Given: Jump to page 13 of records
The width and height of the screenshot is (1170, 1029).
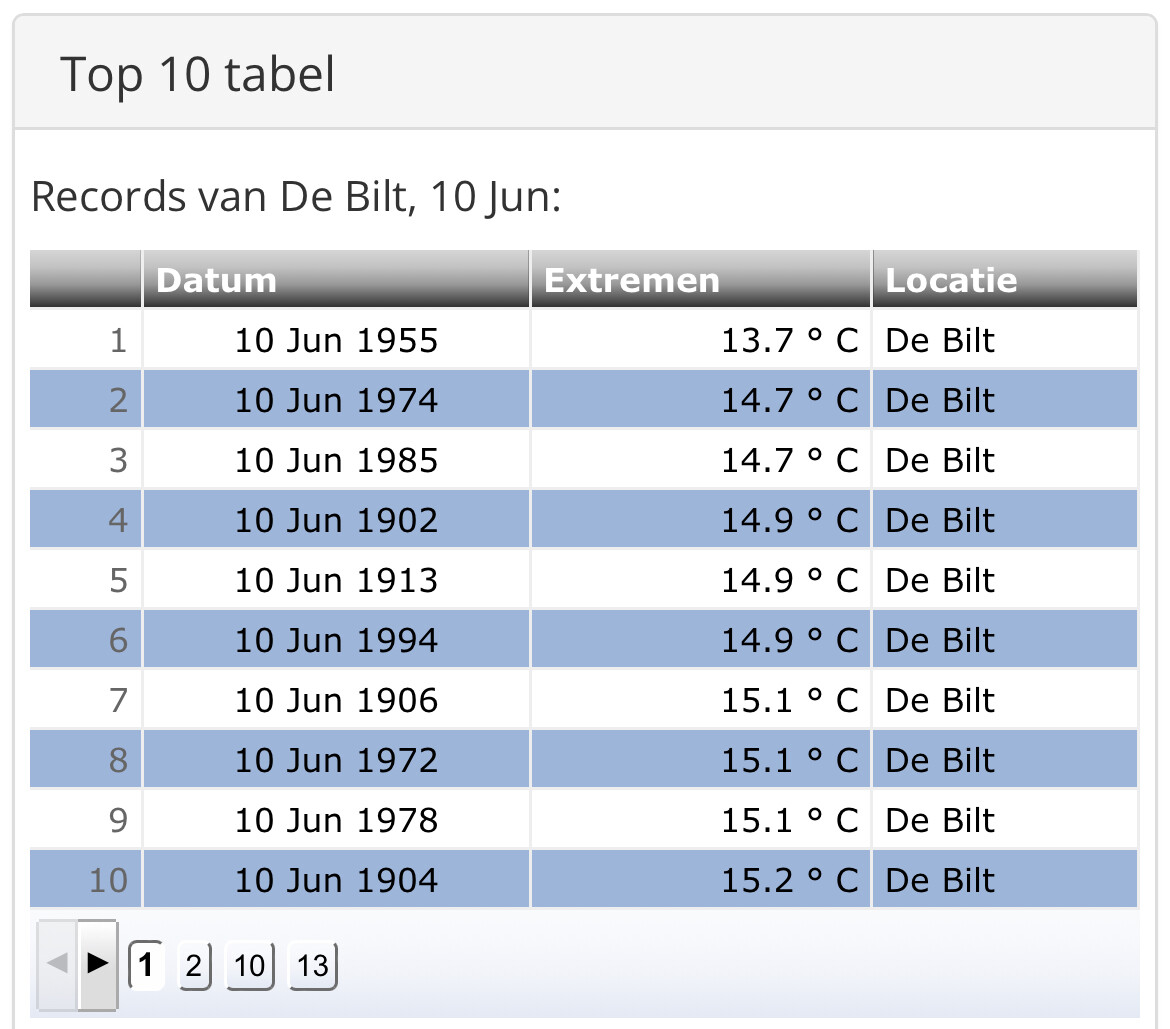Looking at the screenshot, I should click(x=313, y=966).
